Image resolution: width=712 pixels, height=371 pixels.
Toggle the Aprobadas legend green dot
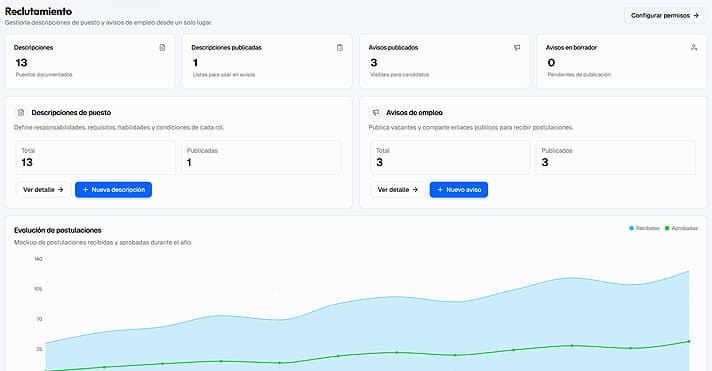click(667, 228)
